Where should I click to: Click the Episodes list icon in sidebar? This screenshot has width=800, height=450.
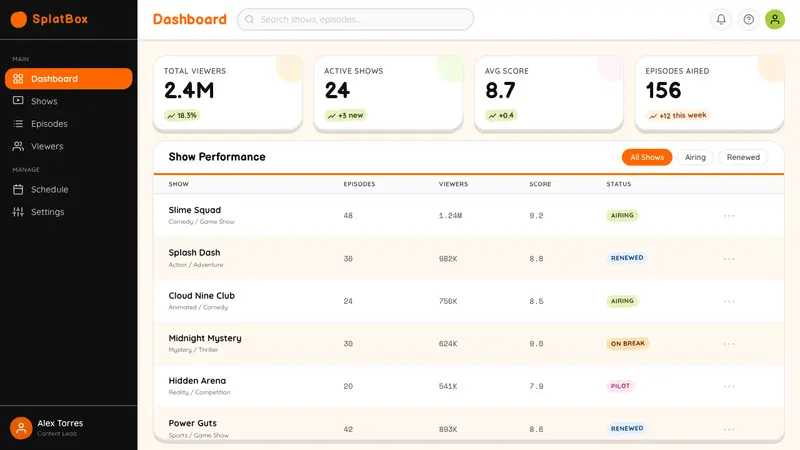(18, 123)
